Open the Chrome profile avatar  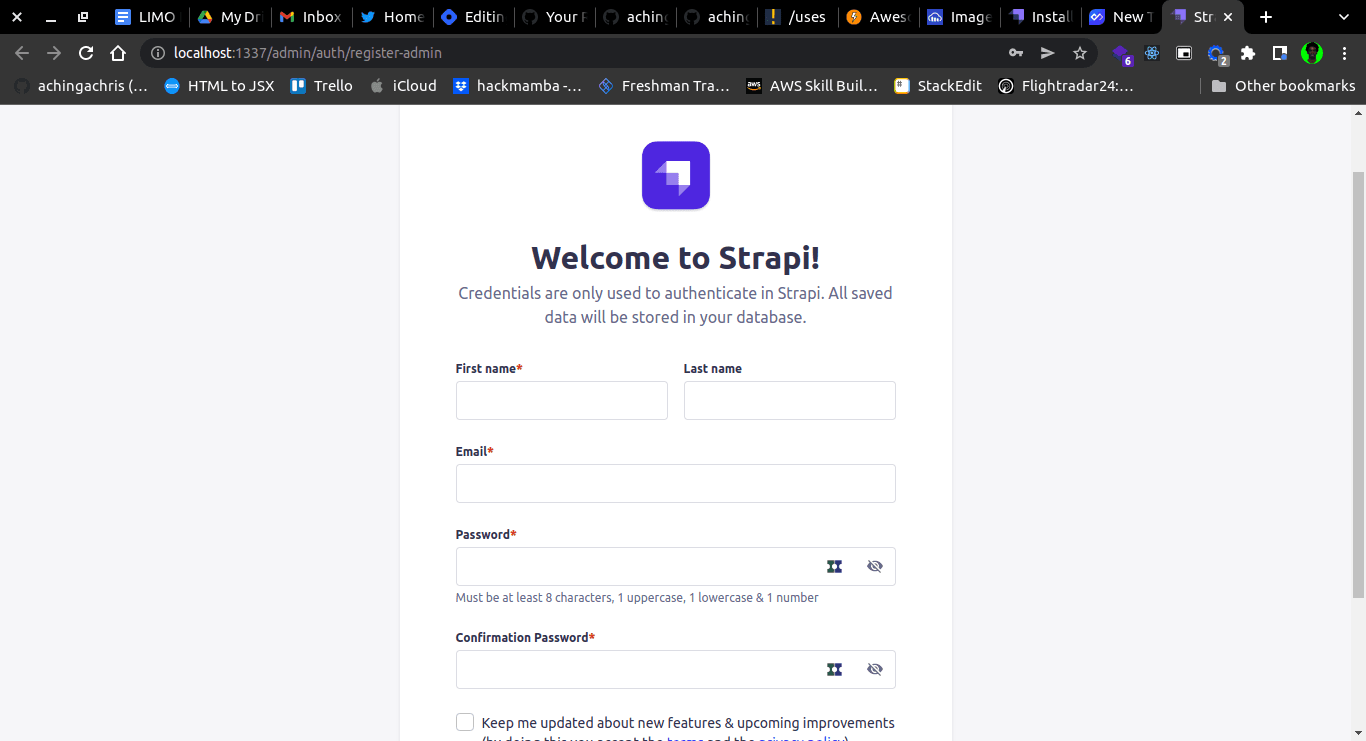(x=1312, y=53)
